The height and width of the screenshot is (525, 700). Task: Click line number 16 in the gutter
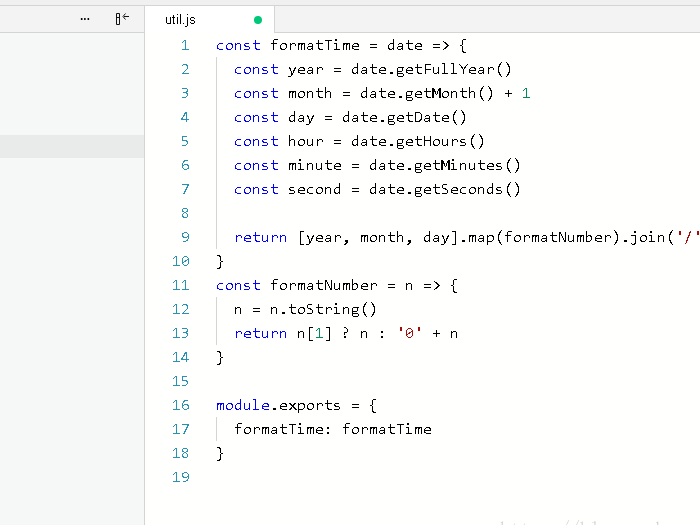[180, 405]
